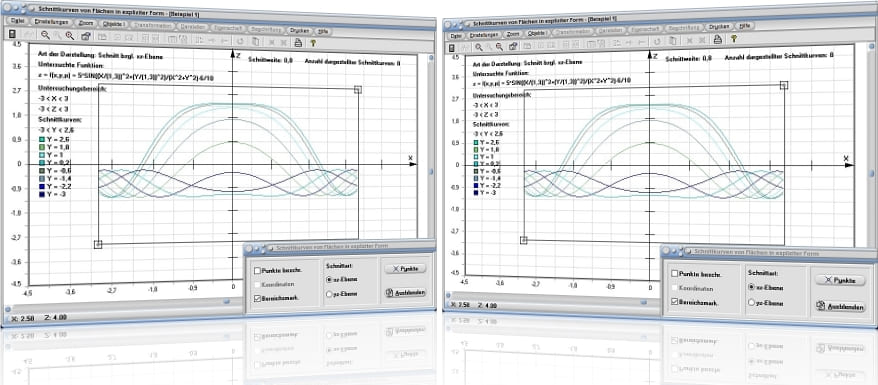Open Datei menu in right window
The width and height of the screenshot is (878, 385).
pyautogui.click(x=456, y=35)
